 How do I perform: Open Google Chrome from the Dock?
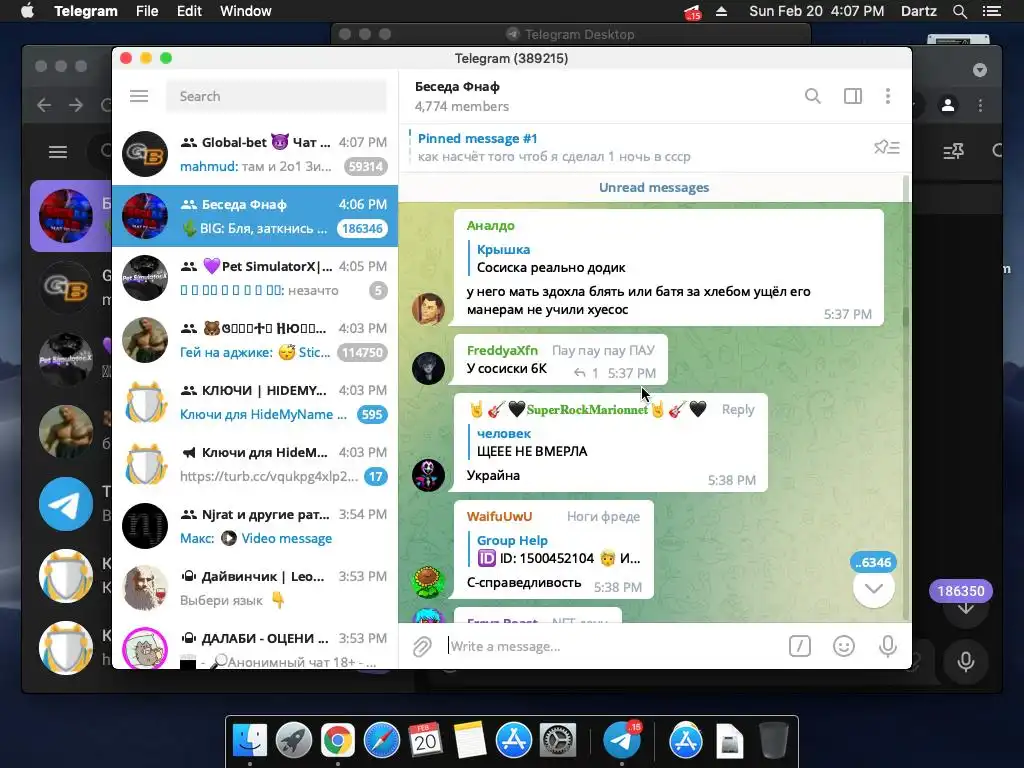point(338,741)
